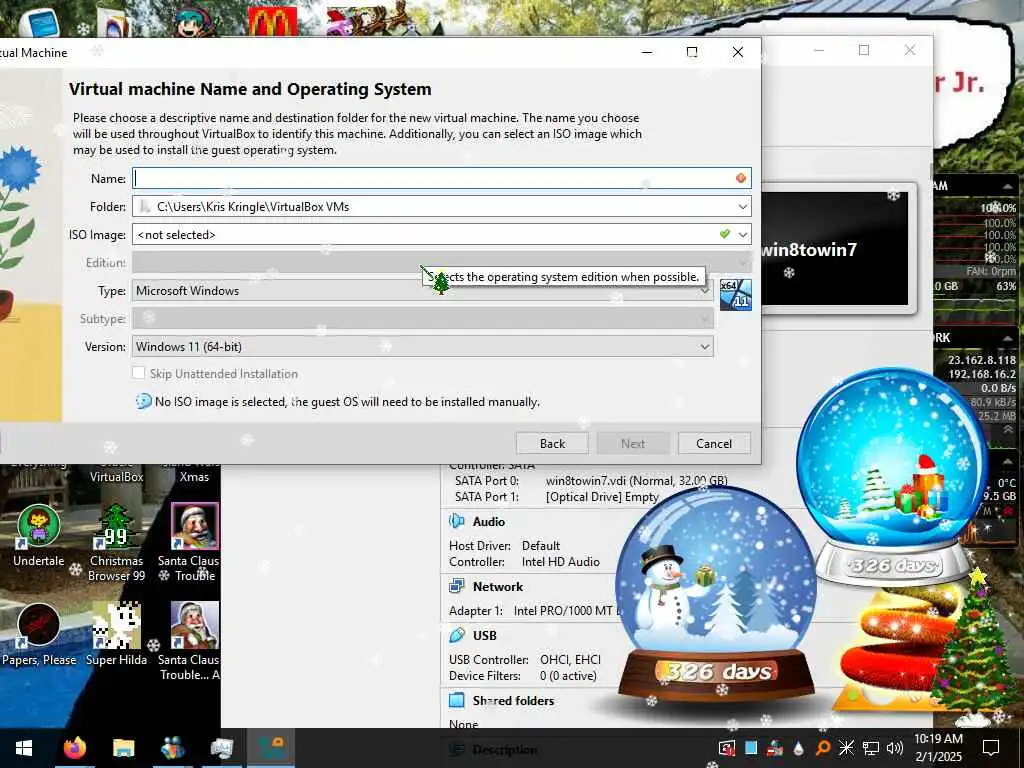Click the taskbar clock showing 10:19 AM
Screen dimensions: 1024x768
pyautogui.click(x=938, y=747)
